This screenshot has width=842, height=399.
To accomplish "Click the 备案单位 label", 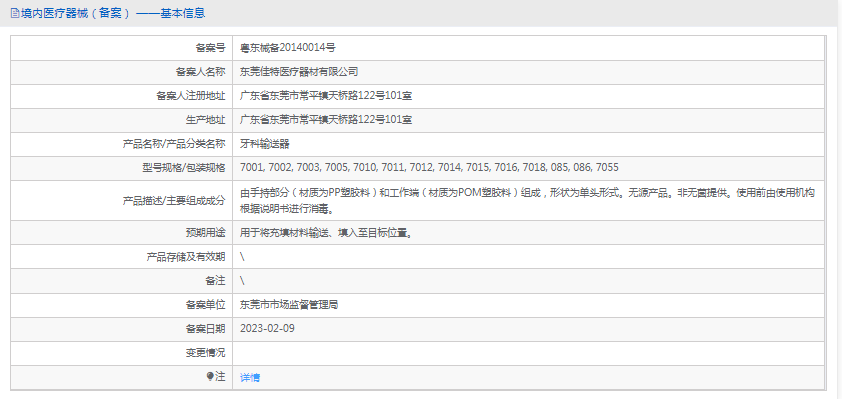I will pyautogui.click(x=206, y=305).
